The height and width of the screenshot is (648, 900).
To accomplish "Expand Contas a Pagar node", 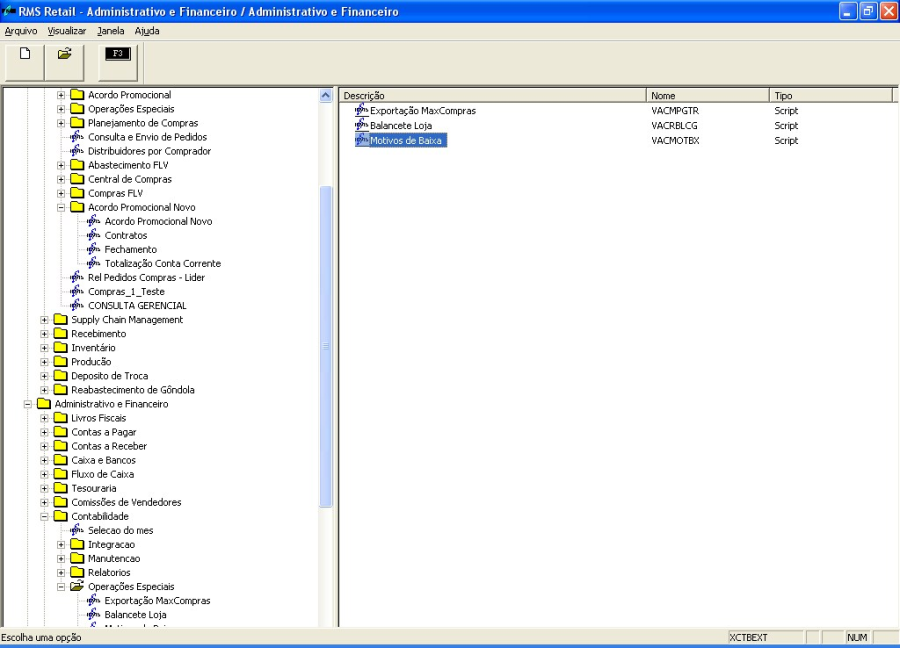I will (x=44, y=432).
